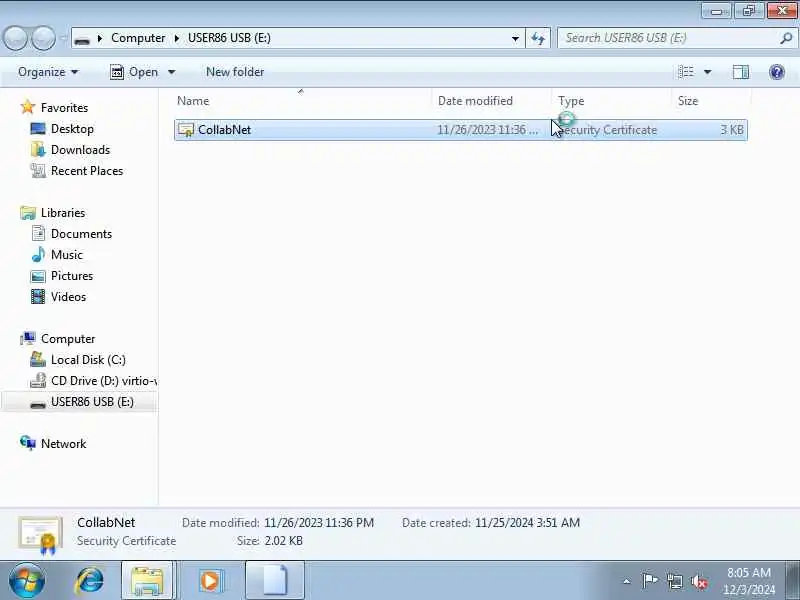Select the CollabNet certificate file
This screenshot has width=800, height=600.
(460, 130)
